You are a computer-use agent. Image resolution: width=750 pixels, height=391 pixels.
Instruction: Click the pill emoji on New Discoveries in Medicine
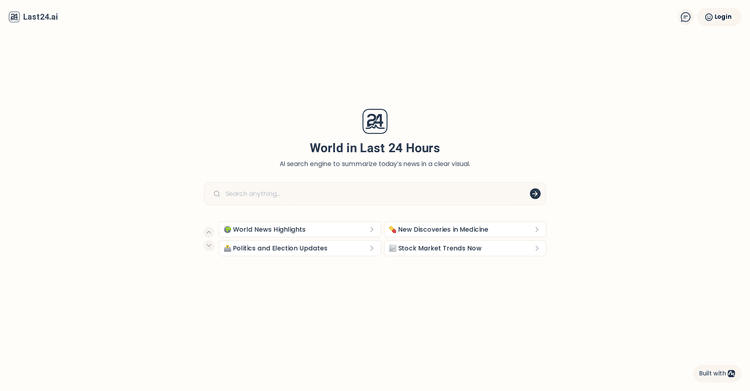393,230
